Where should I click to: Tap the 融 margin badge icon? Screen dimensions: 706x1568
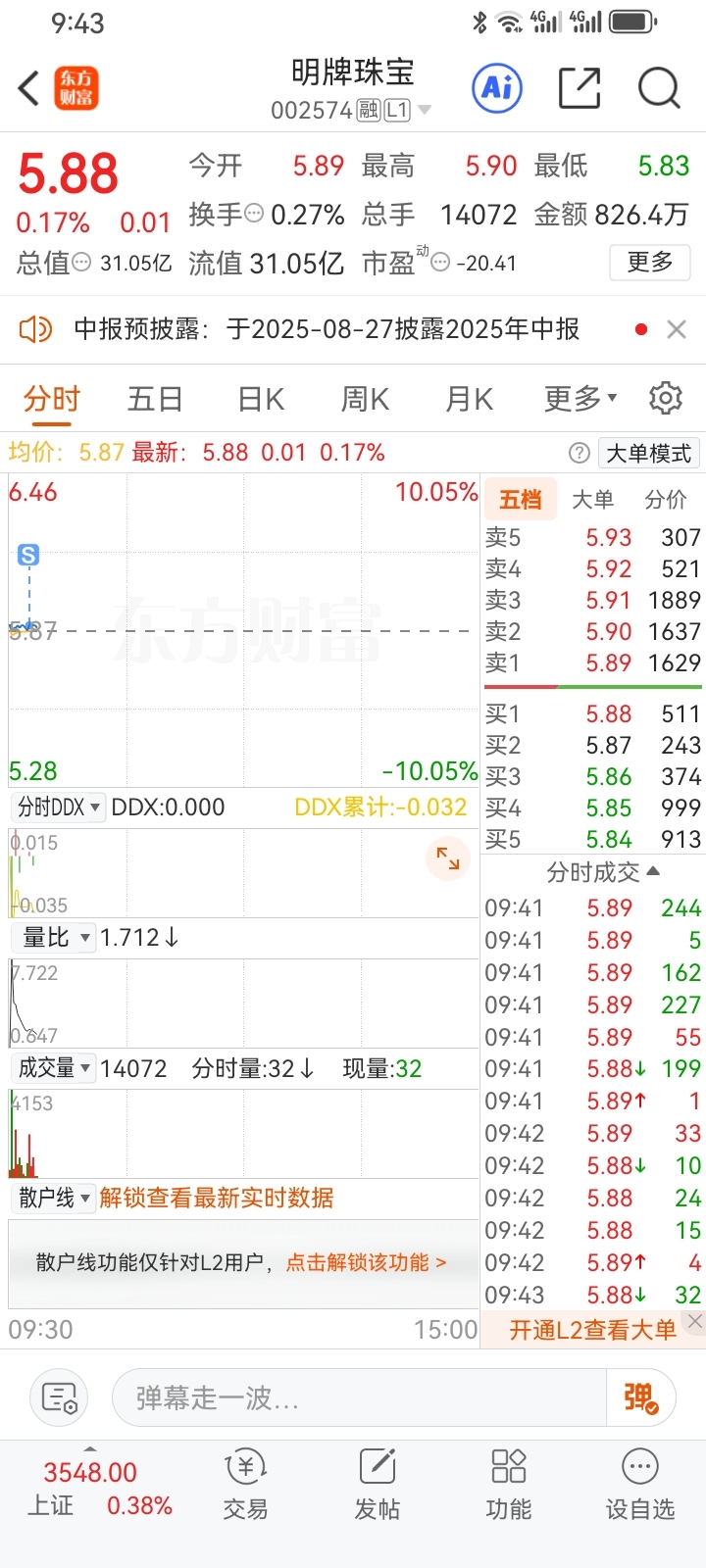point(369,110)
